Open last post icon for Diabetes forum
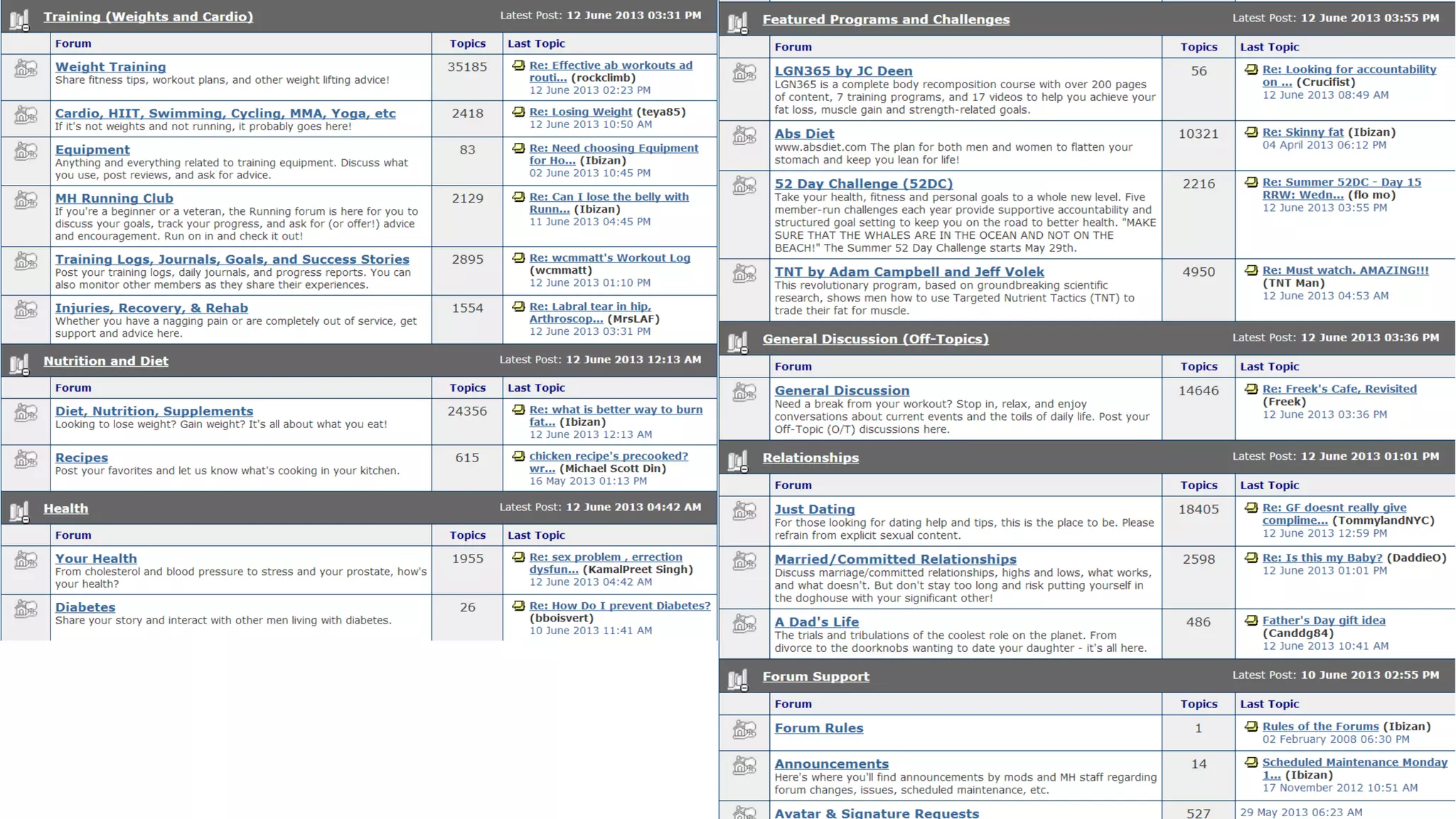 click(x=518, y=606)
